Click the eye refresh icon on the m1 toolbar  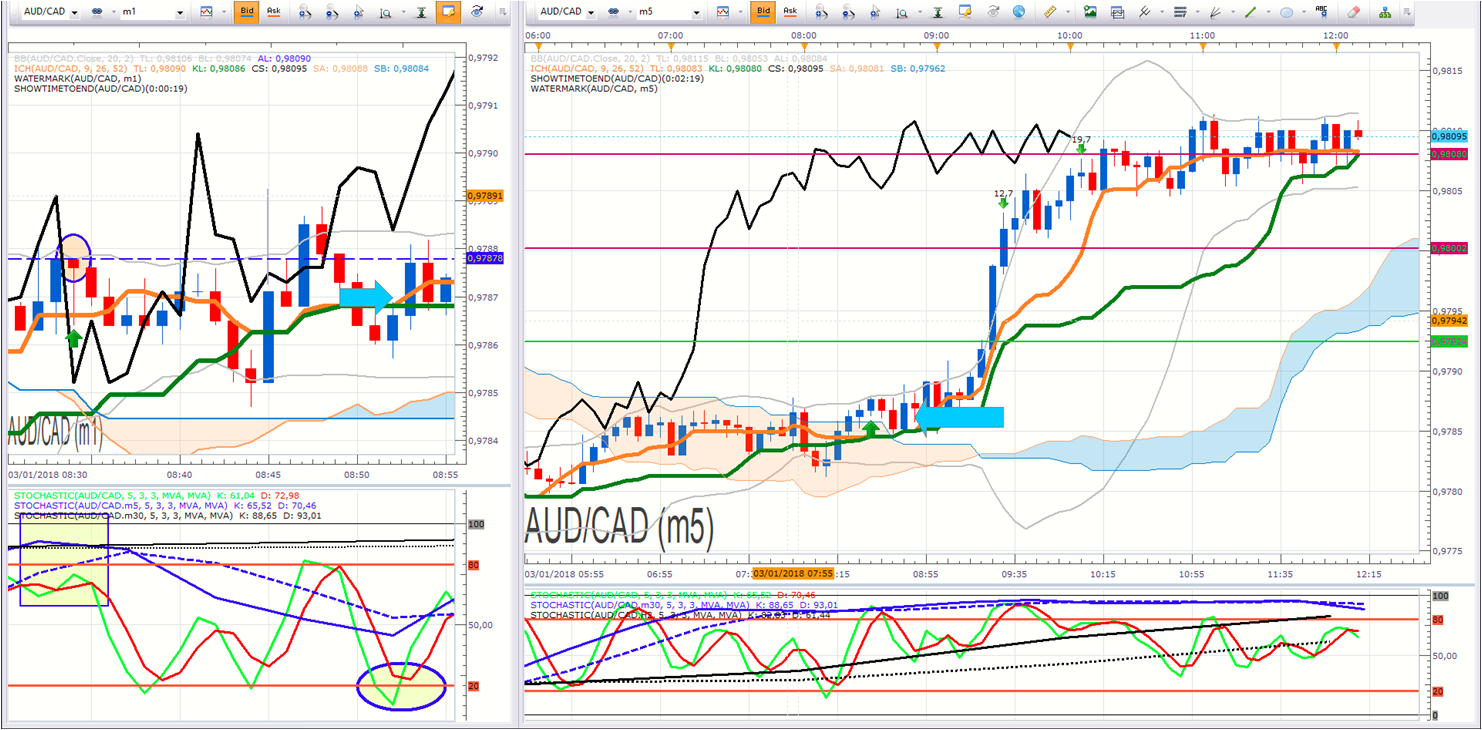point(477,12)
